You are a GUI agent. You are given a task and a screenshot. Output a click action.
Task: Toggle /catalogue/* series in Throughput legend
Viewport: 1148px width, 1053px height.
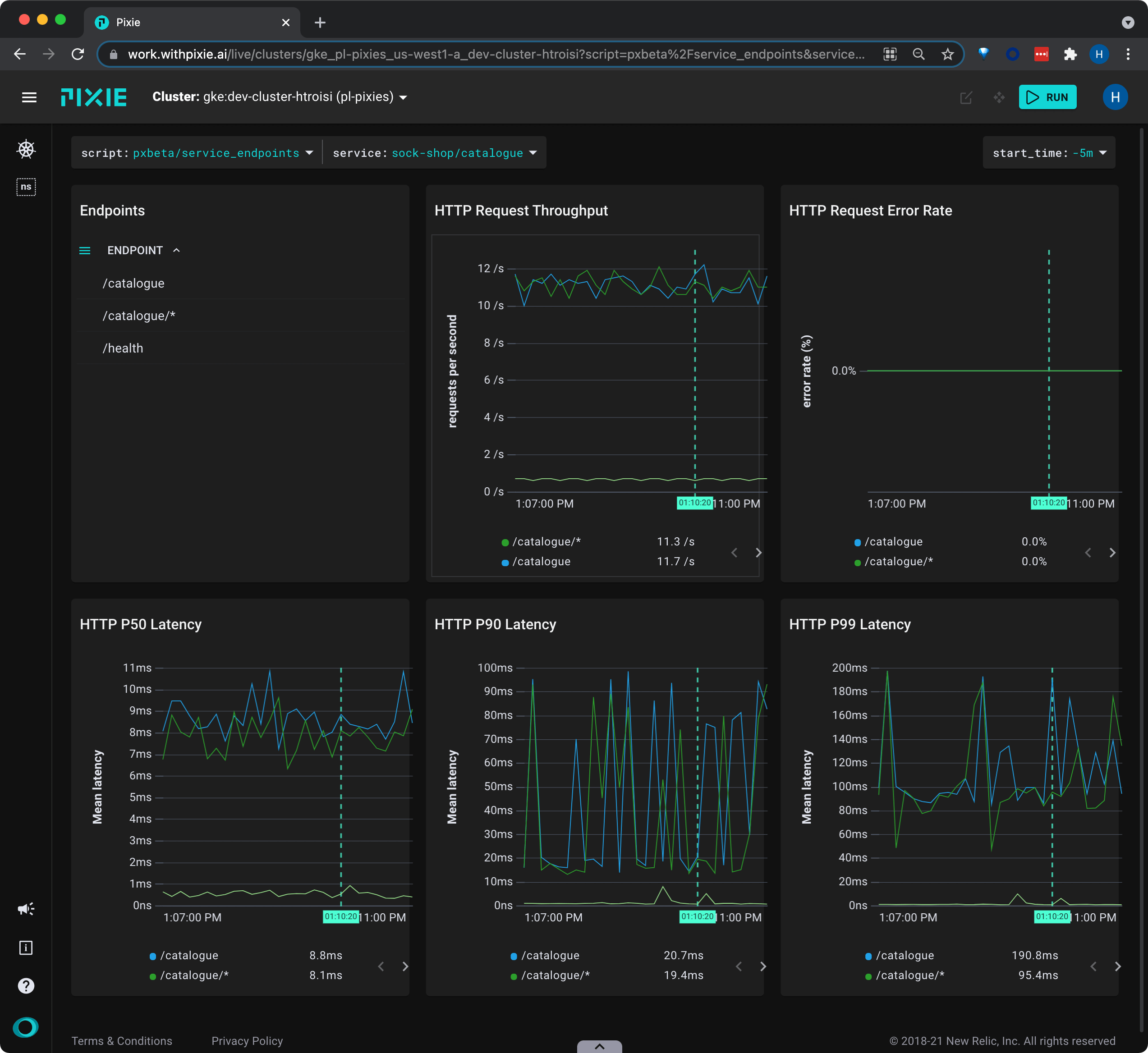point(546,542)
